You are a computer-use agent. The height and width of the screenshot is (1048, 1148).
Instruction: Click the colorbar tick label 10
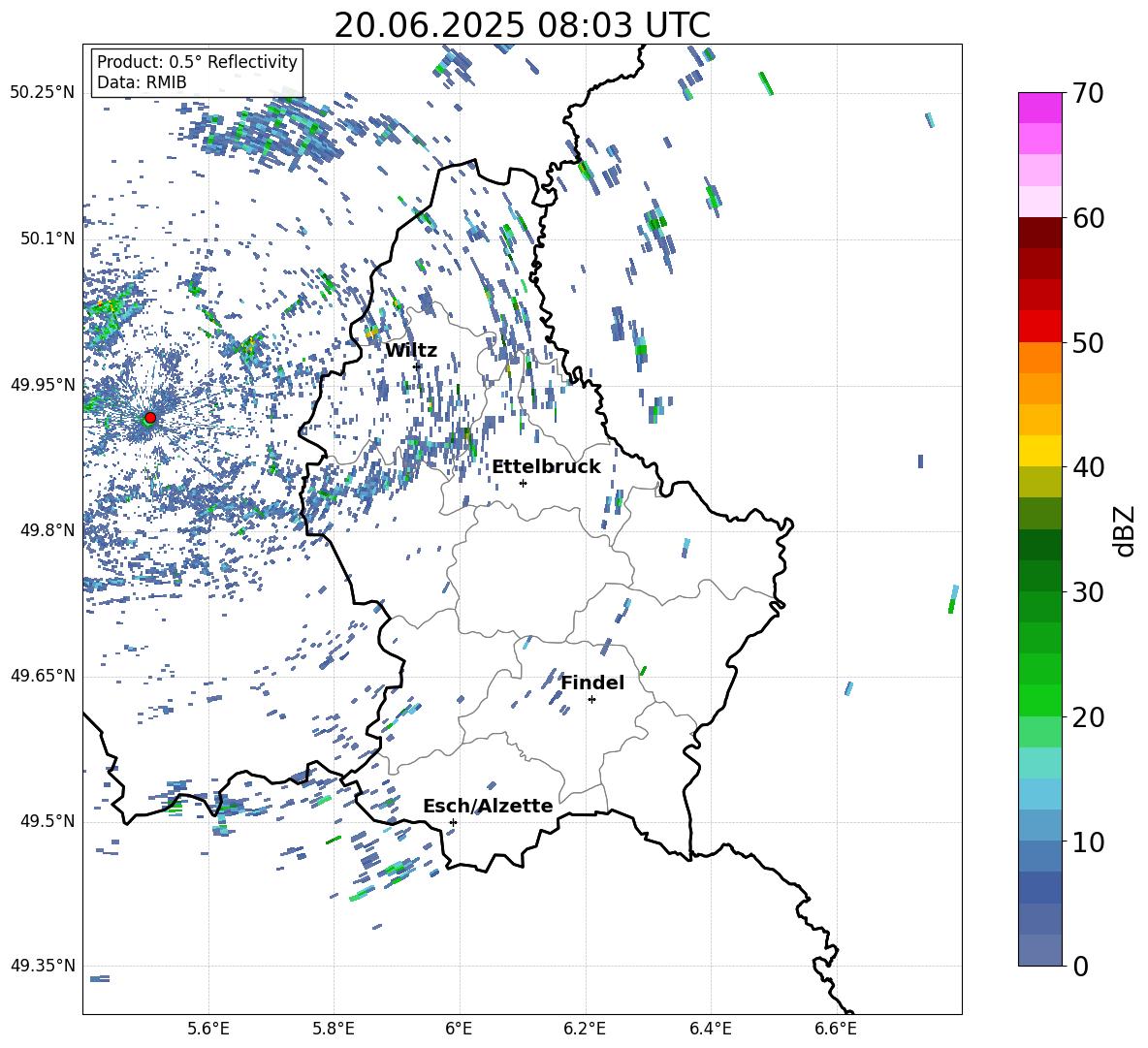[x=1088, y=842]
